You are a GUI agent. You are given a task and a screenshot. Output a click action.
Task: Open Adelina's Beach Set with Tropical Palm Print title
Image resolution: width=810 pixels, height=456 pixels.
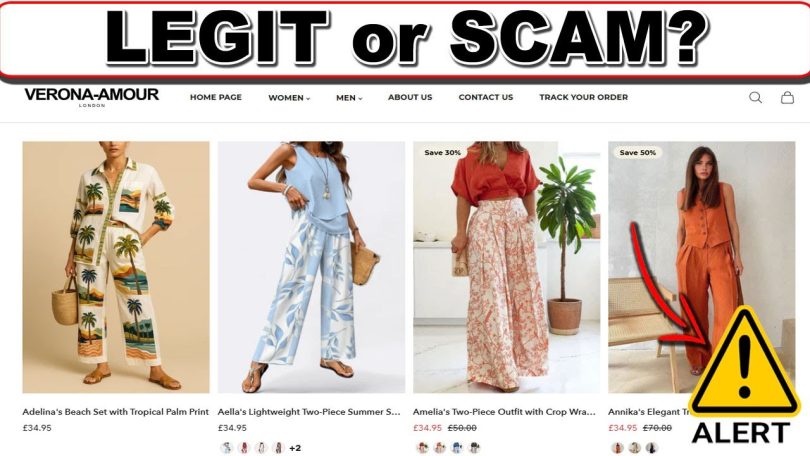point(116,412)
